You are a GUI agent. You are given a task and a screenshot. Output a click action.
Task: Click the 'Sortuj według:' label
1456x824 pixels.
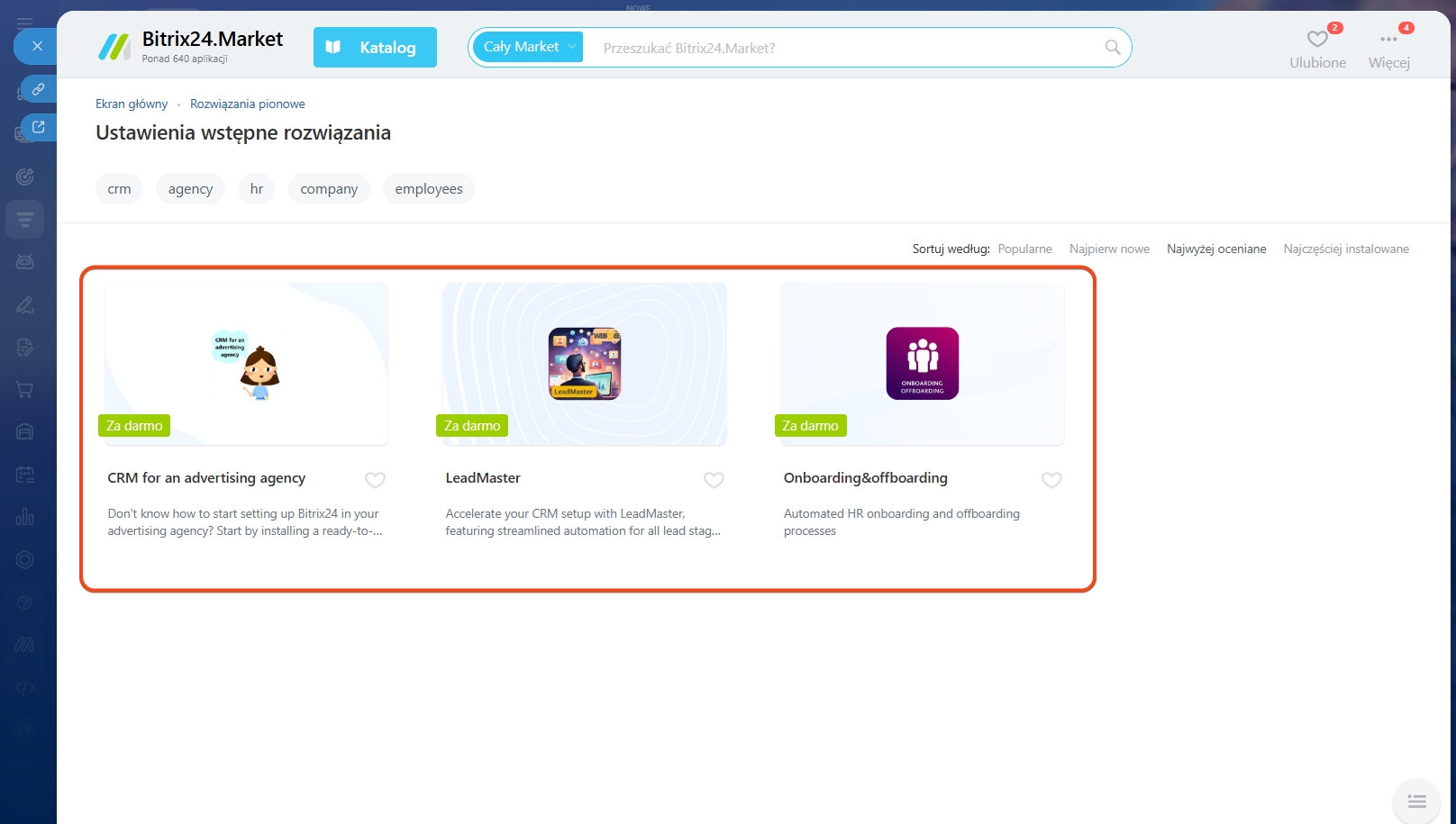click(951, 249)
